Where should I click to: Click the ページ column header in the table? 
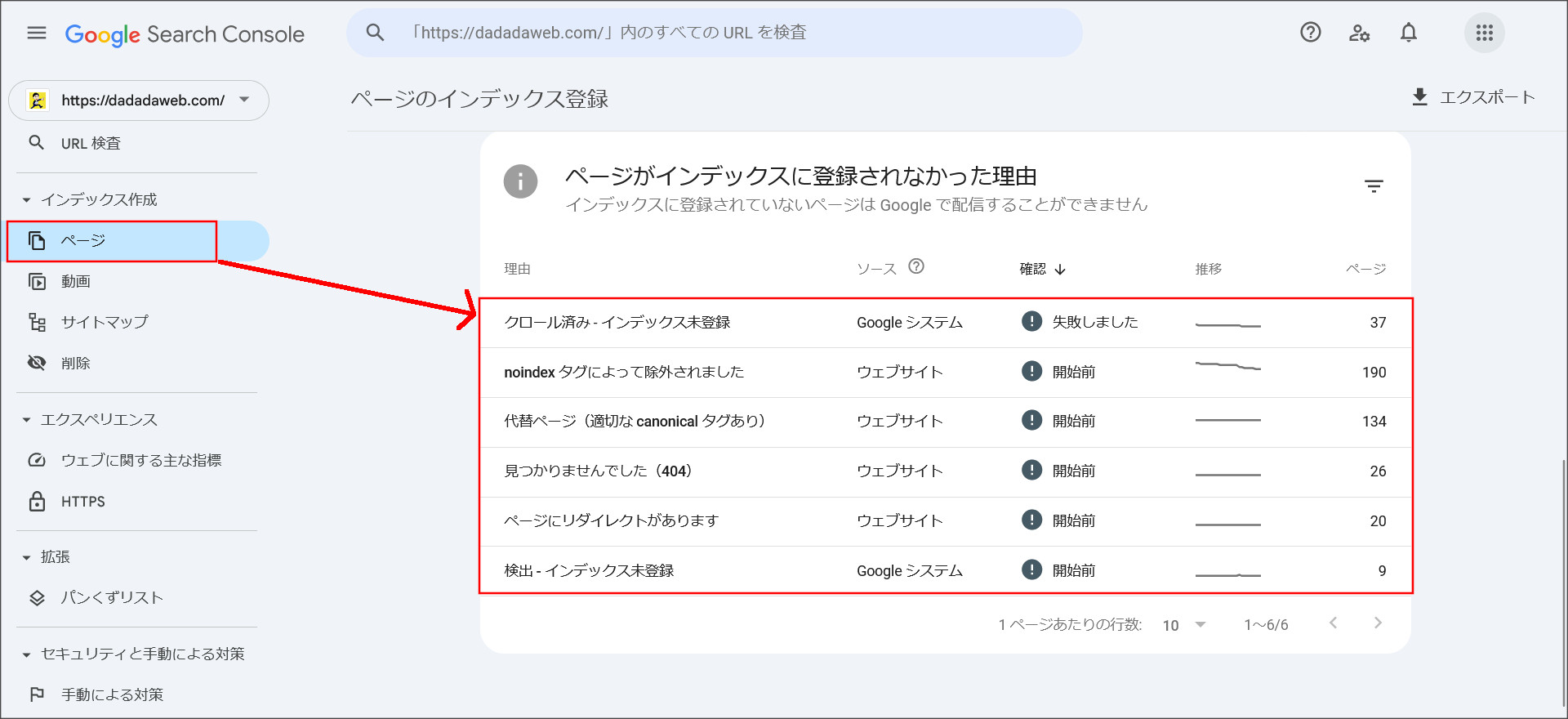(1365, 269)
